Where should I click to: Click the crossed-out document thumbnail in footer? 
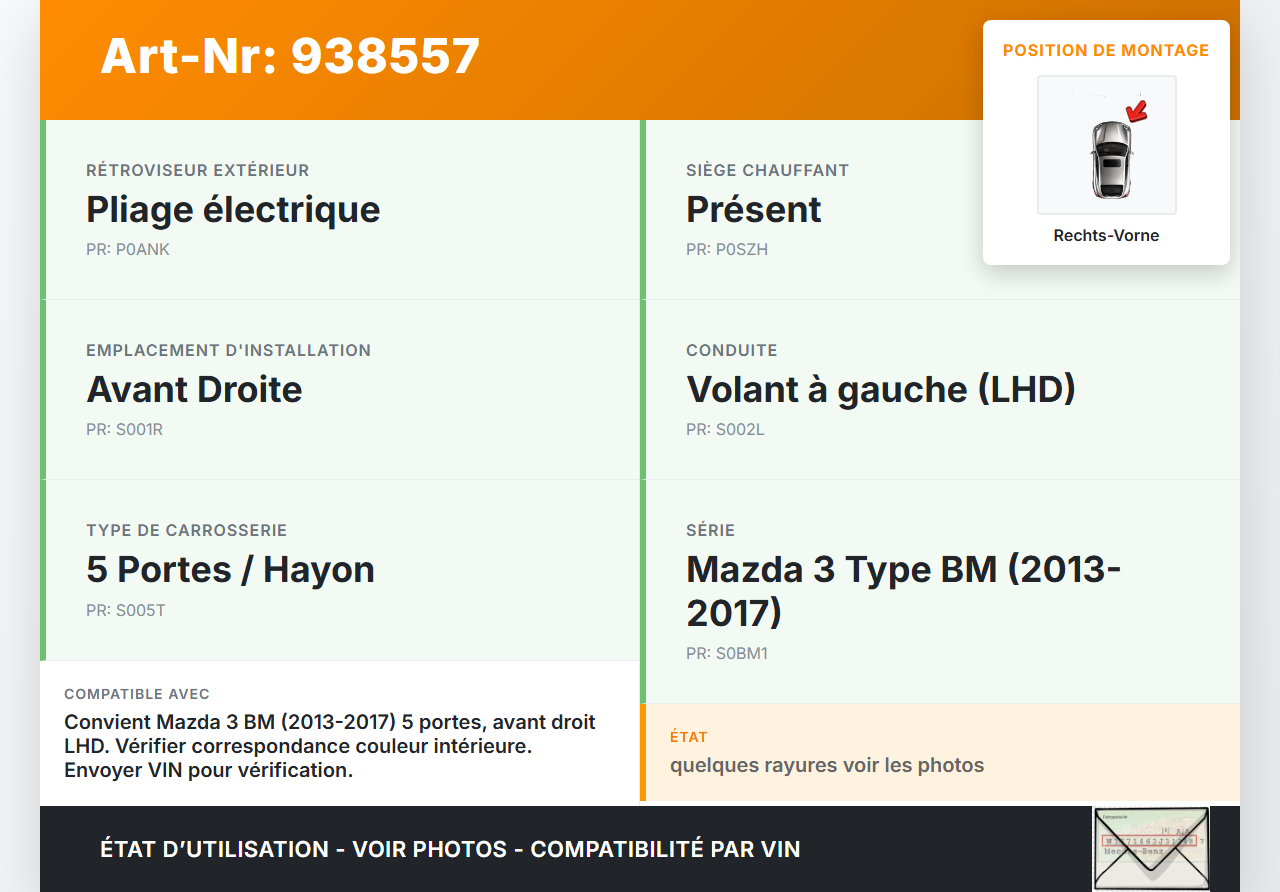tap(1150, 848)
